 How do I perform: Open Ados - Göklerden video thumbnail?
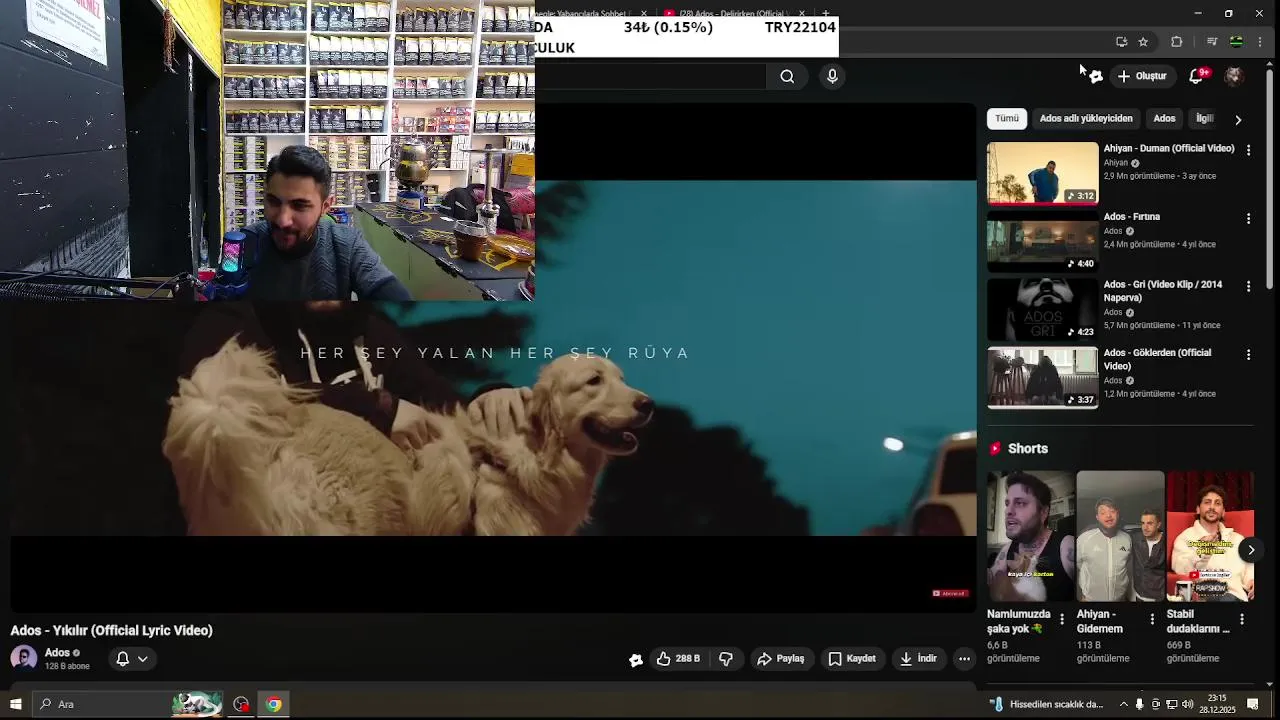[1042, 377]
